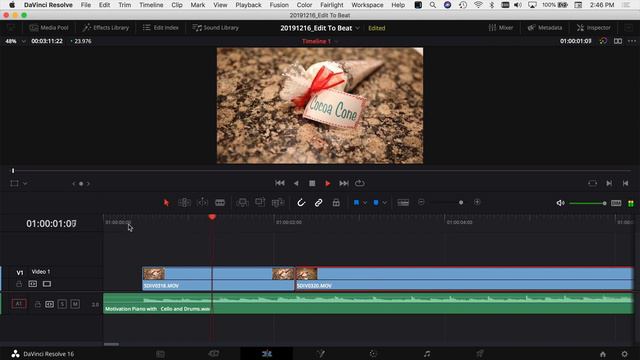
Task: Open viewer options three-dot menu
Action: coord(632,41)
